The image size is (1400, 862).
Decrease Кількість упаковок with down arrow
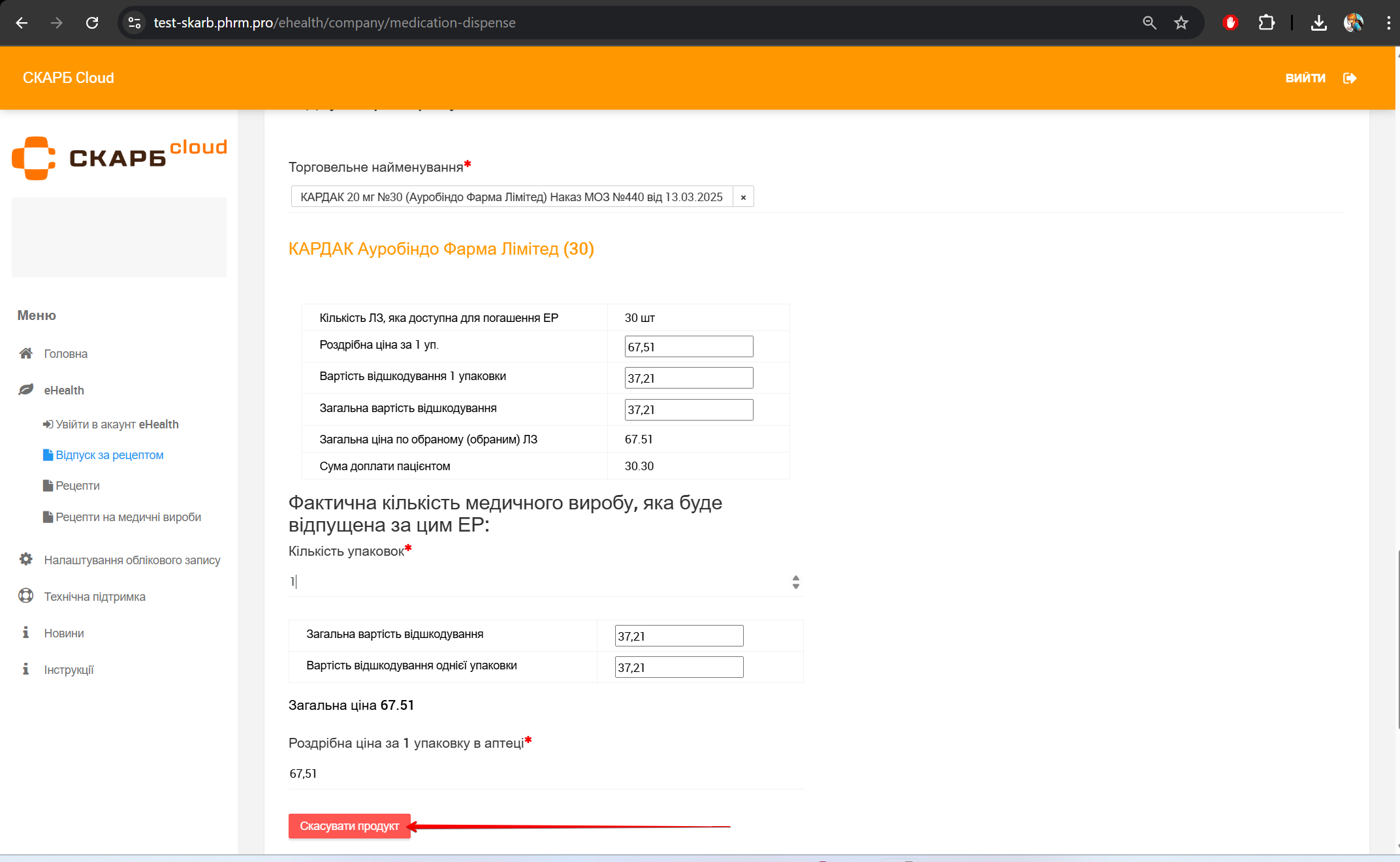(795, 586)
